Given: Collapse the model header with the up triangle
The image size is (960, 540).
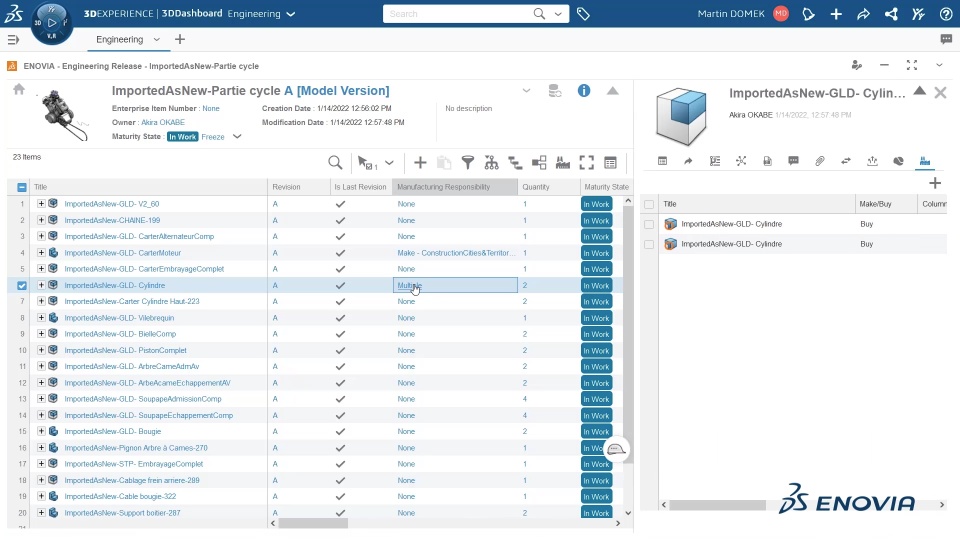Looking at the screenshot, I should (x=612, y=91).
